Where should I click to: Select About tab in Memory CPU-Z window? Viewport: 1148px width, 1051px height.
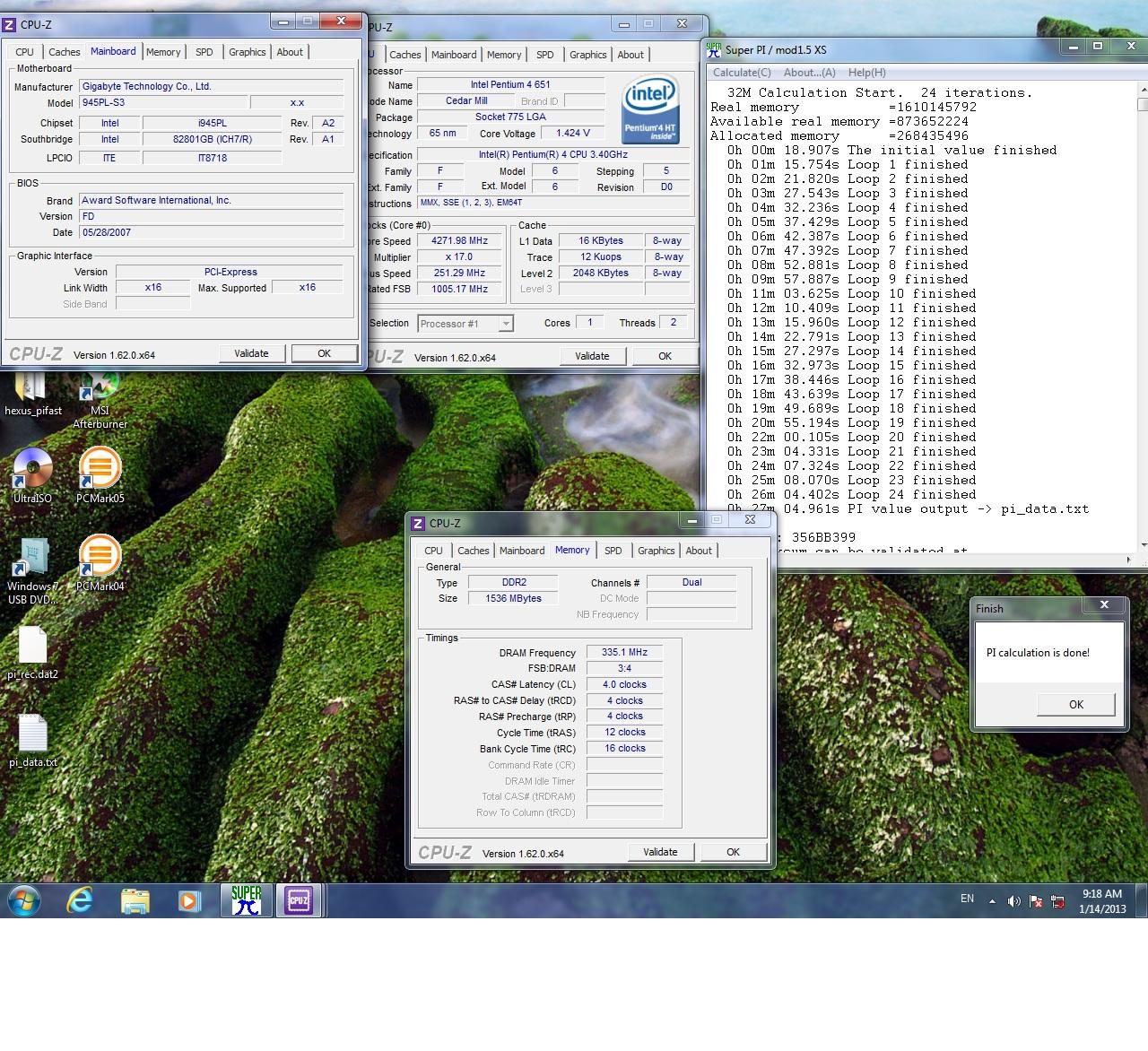(x=699, y=551)
